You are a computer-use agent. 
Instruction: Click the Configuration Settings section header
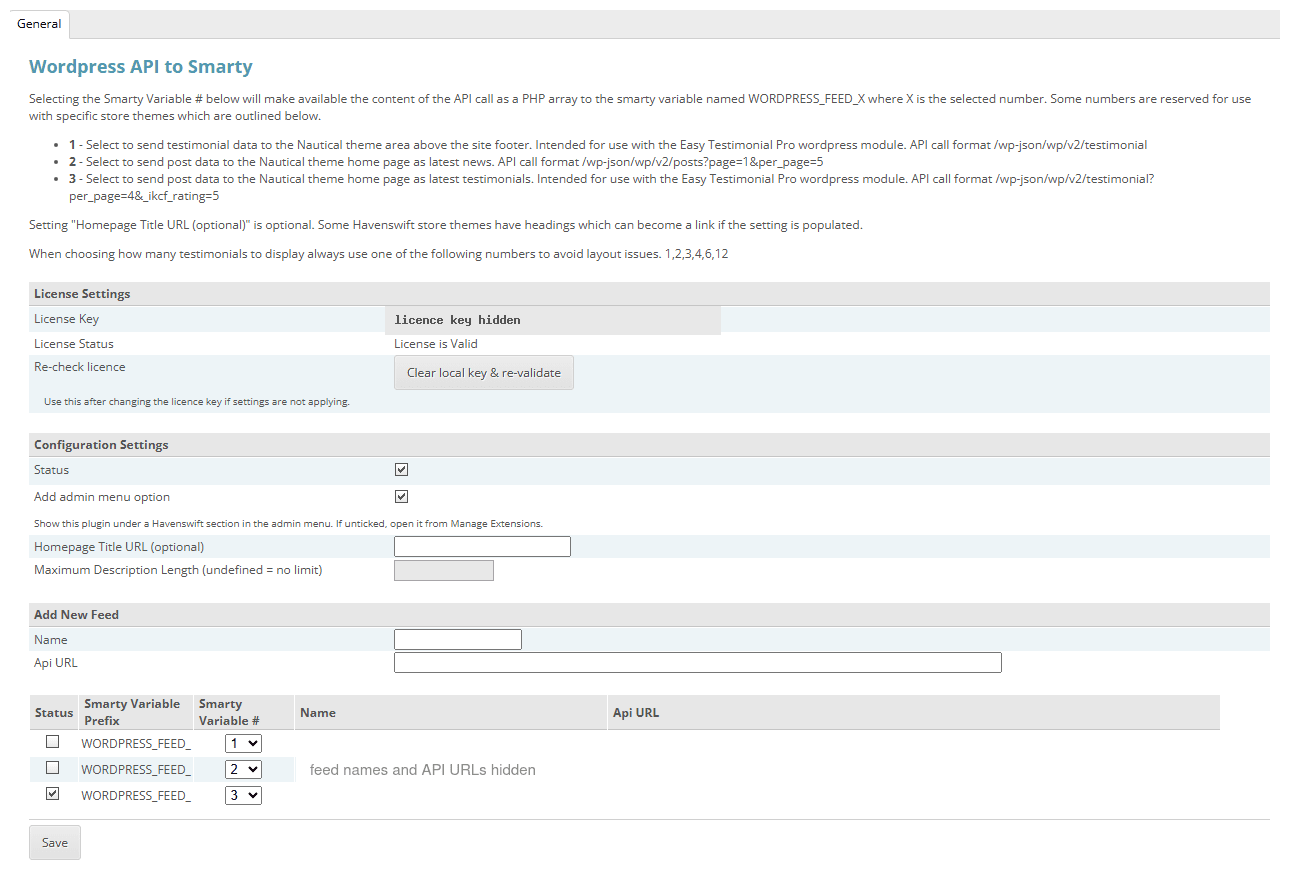tap(650, 445)
